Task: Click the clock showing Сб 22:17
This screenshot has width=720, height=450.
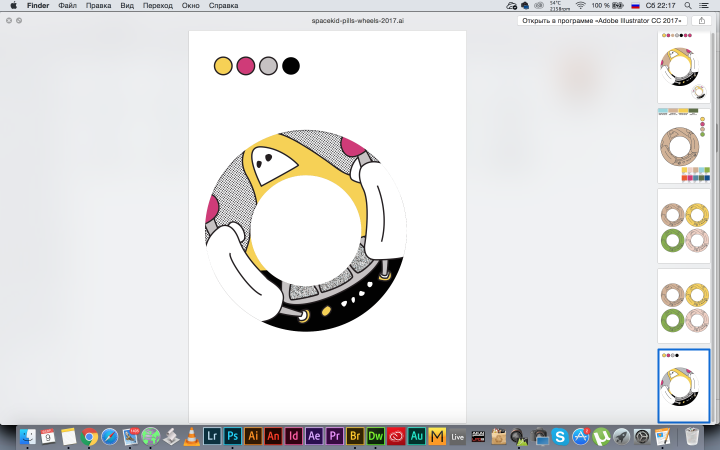Action: point(660,6)
